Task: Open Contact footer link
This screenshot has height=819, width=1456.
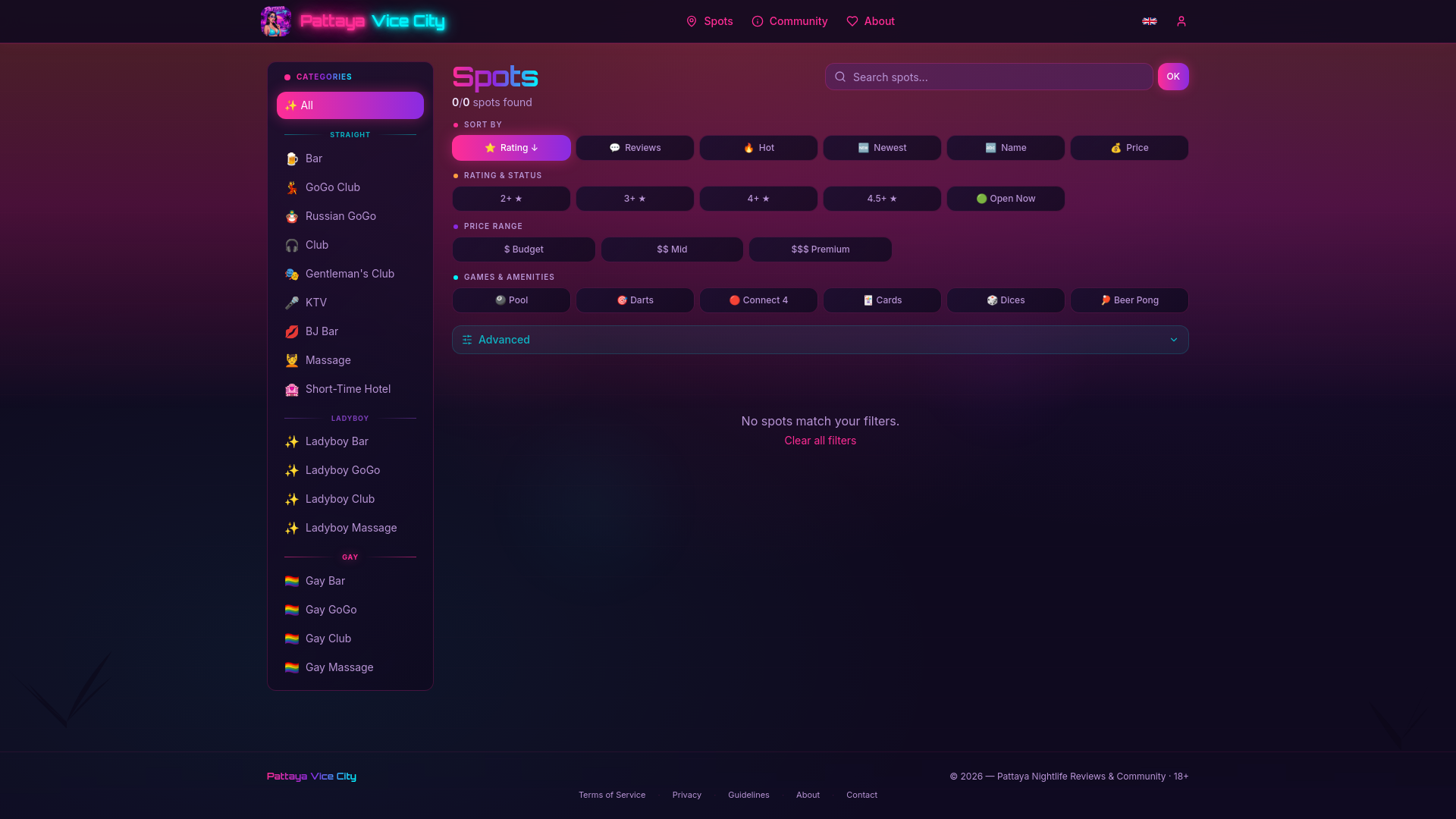Action: pyautogui.click(x=861, y=795)
